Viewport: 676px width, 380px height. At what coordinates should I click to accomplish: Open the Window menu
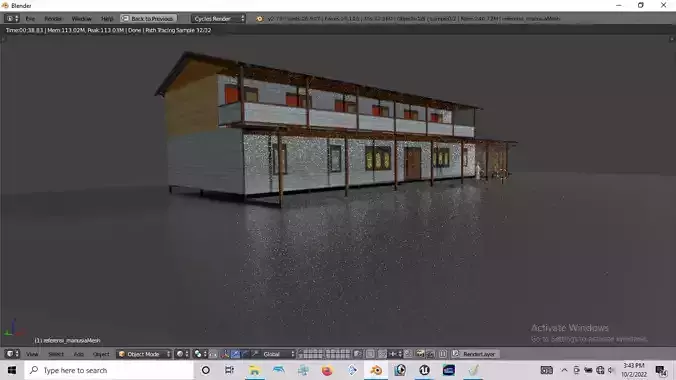(81, 19)
